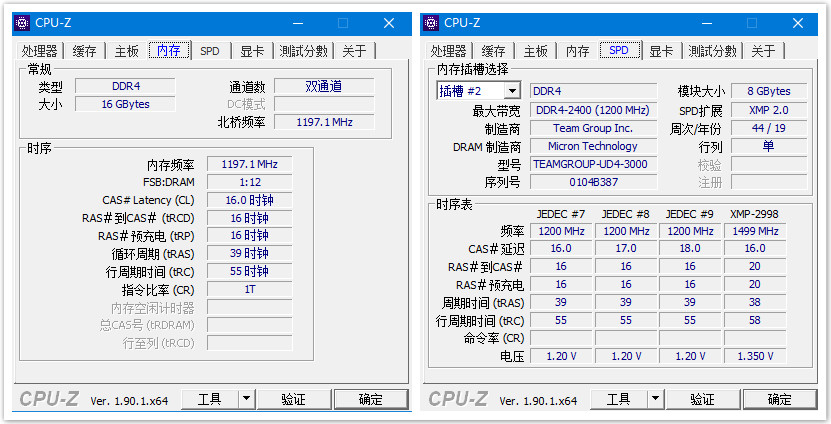Click the tRAS 39 时钟 value
831x424 pixels.
(249, 253)
